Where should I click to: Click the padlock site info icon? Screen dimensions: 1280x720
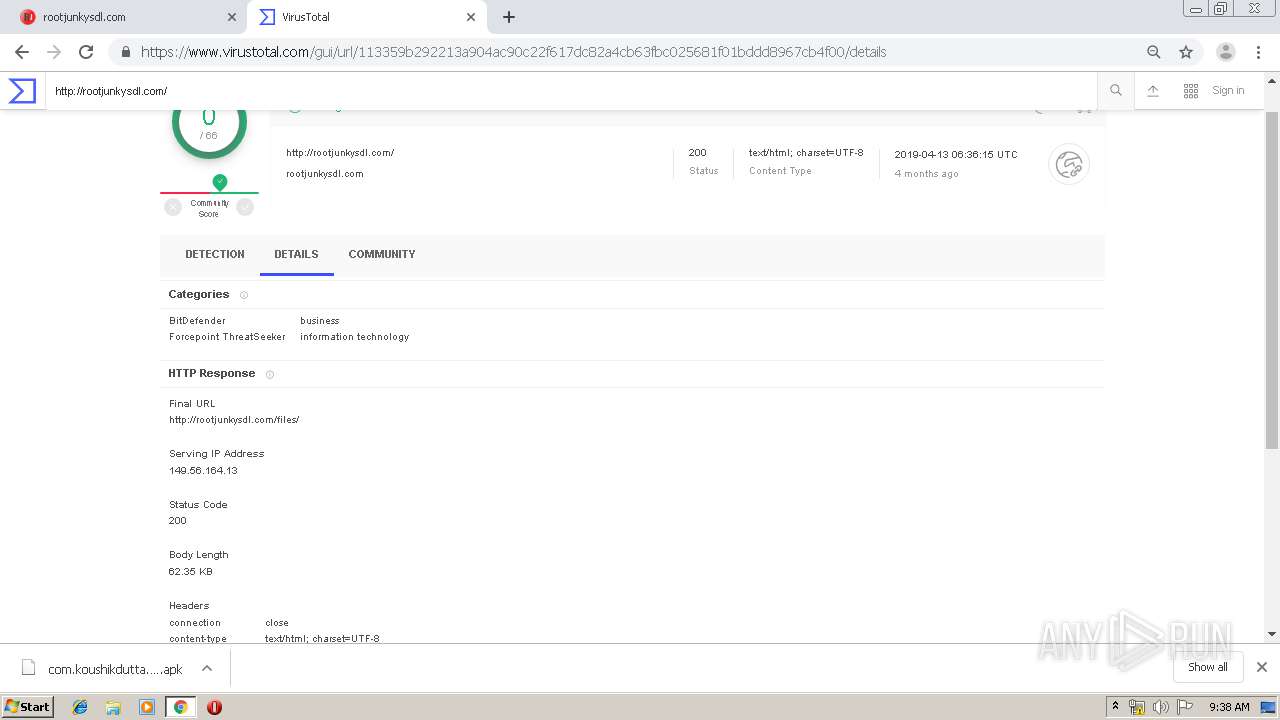(126, 52)
